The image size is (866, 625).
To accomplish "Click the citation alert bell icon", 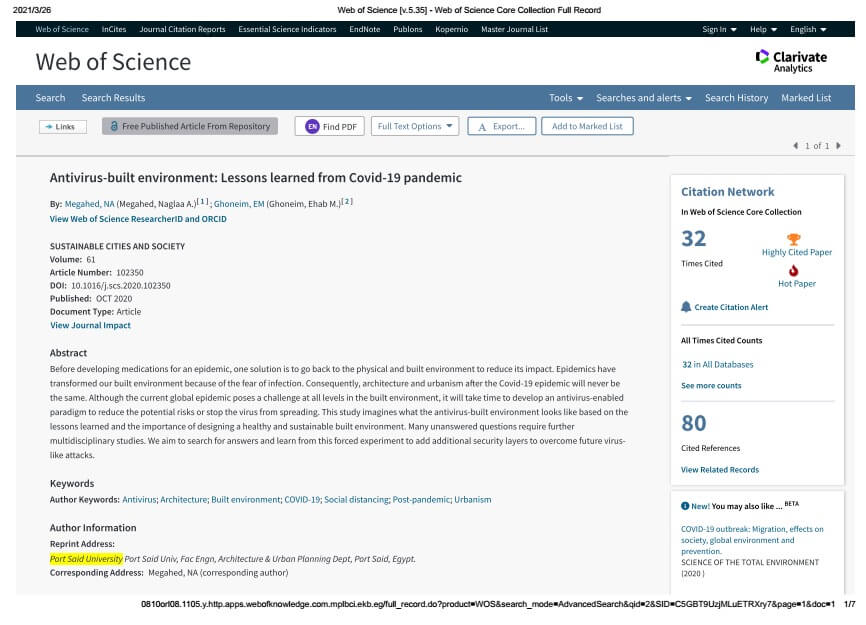I will point(686,307).
